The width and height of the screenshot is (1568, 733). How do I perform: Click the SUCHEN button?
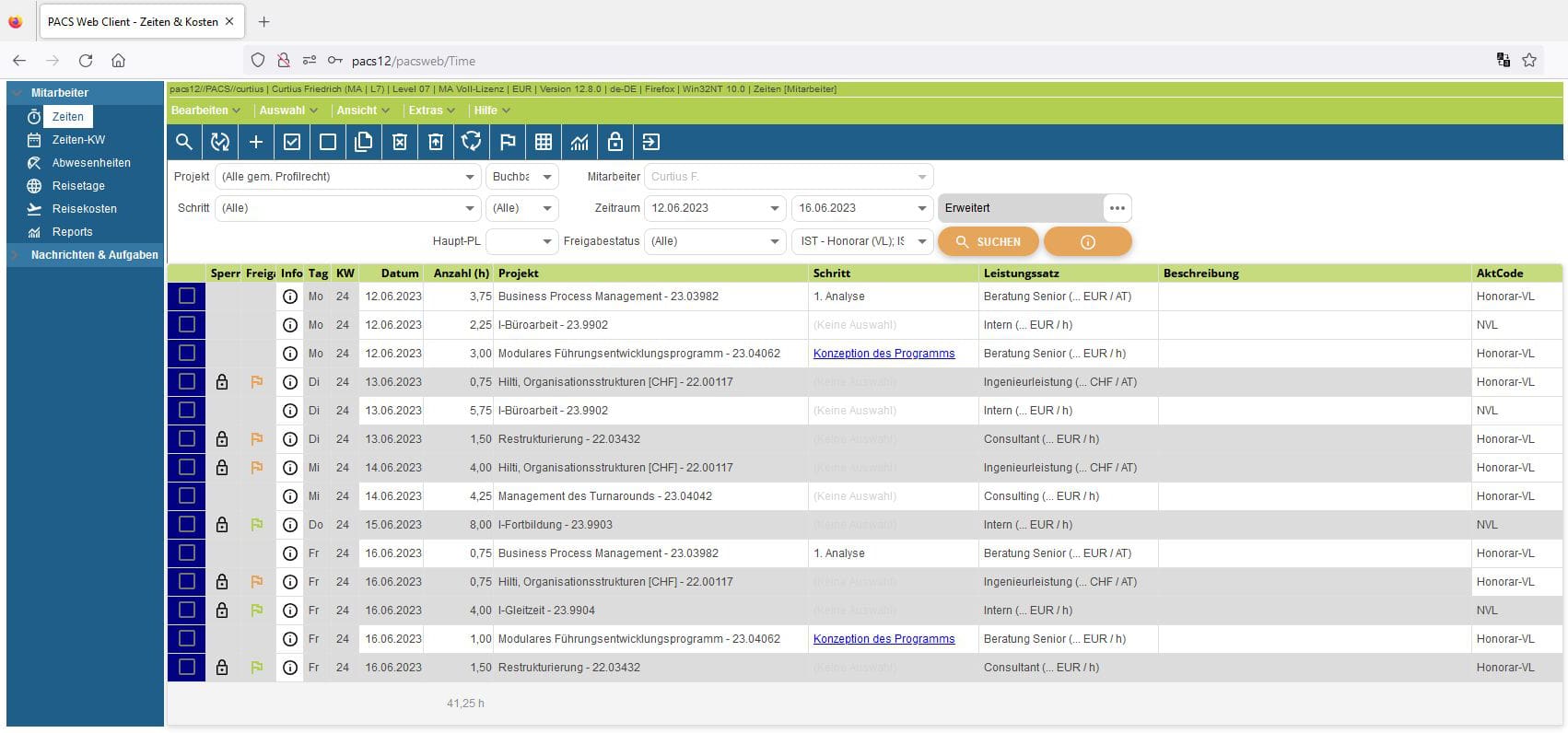[988, 241]
